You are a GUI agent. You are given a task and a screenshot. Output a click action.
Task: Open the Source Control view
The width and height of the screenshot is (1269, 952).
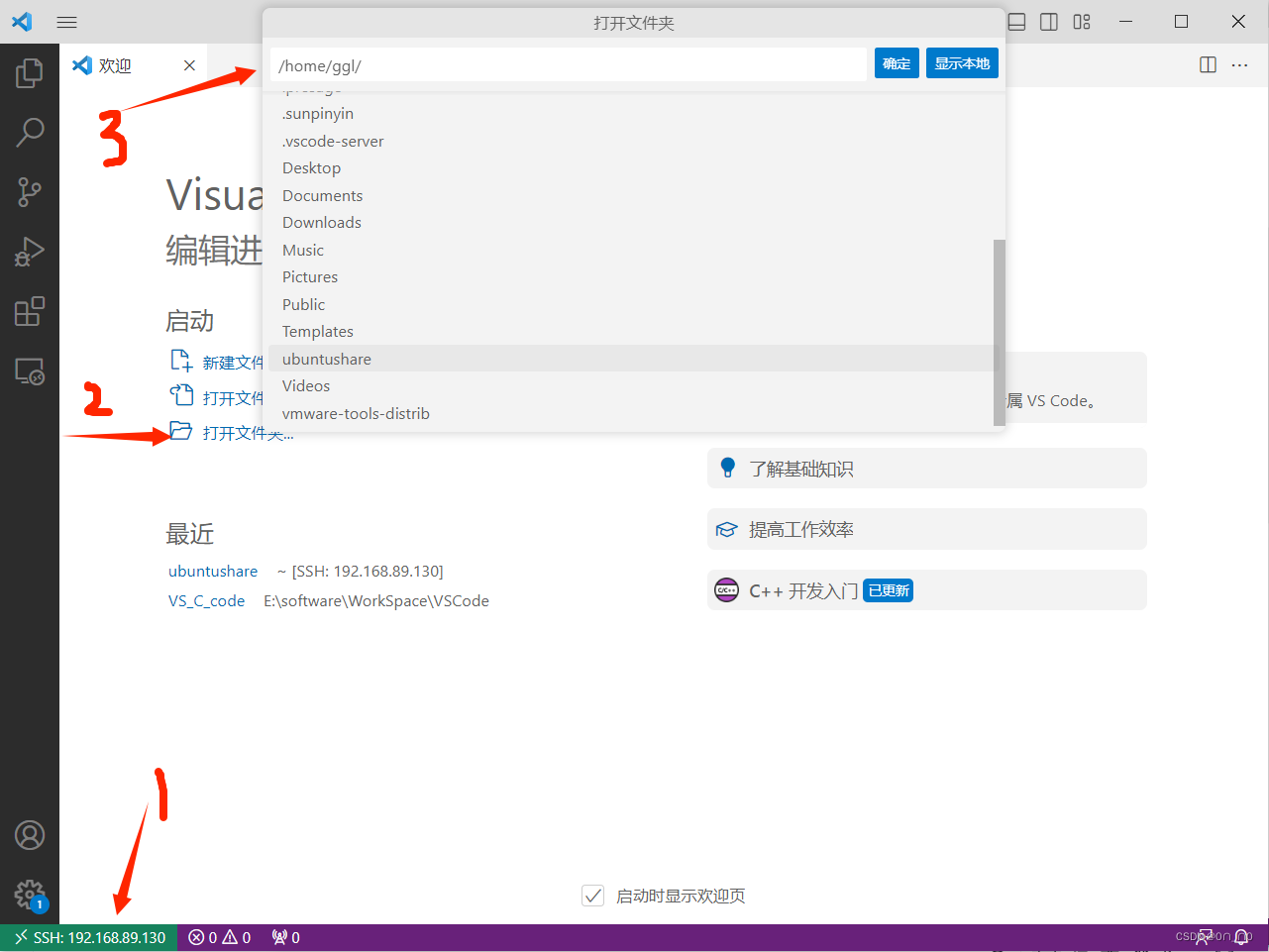[x=30, y=192]
